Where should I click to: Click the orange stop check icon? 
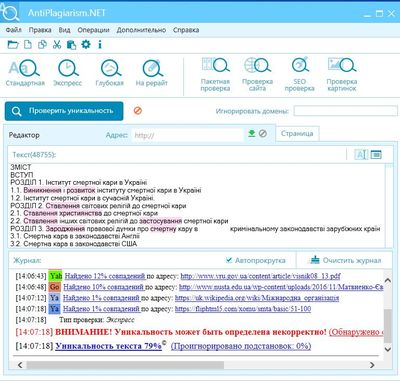point(138,110)
